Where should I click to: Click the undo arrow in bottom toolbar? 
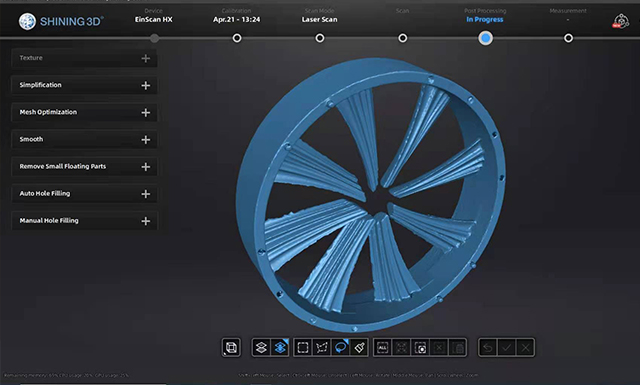coord(487,347)
